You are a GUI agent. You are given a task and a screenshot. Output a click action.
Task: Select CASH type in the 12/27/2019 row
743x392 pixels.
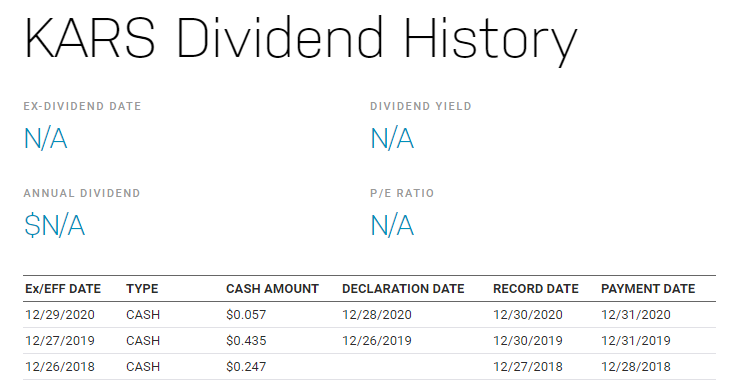pyautogui.click(x=143, y=341)
